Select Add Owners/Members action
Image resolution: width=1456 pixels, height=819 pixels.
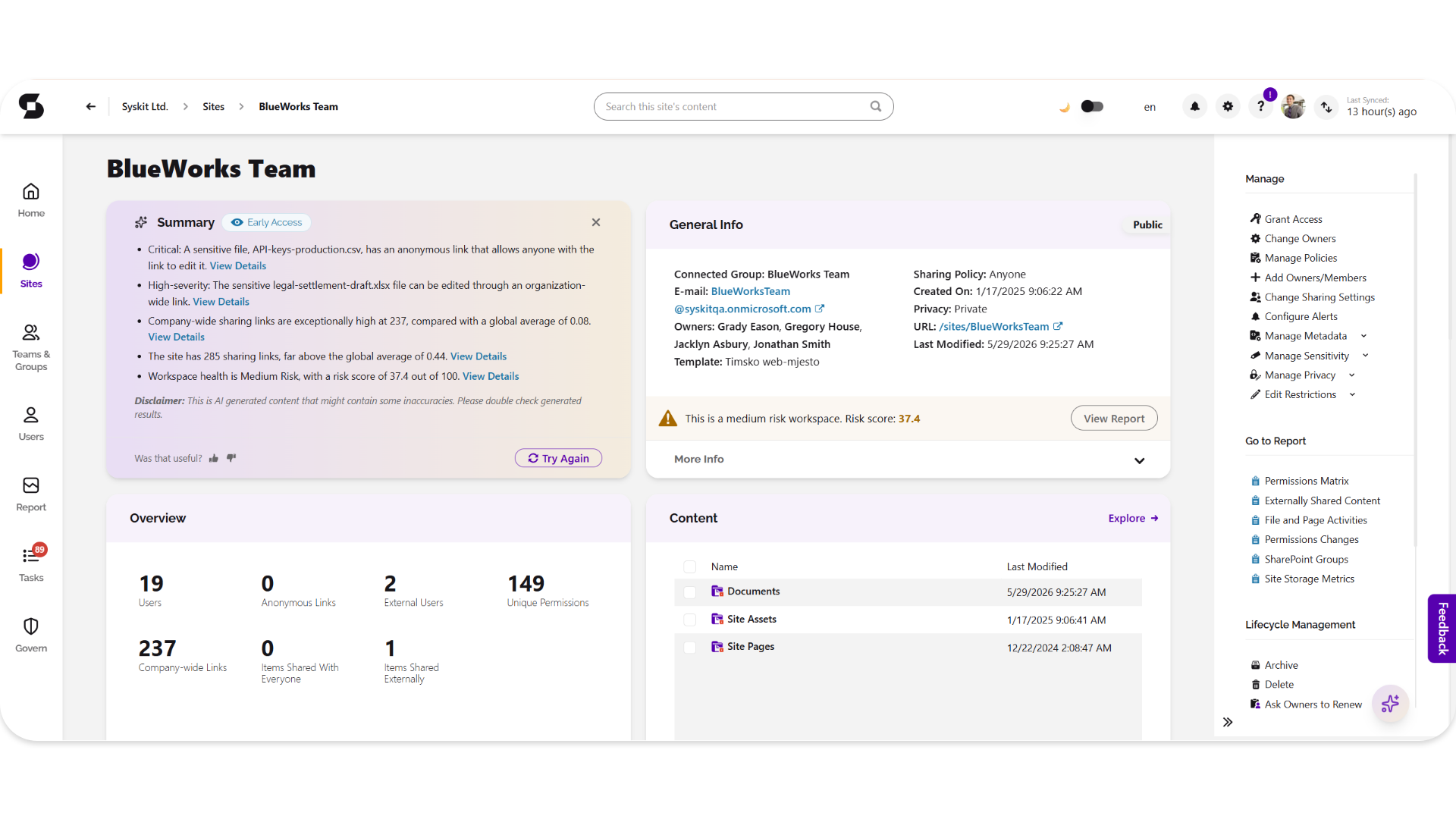(x=1308, y=278)
